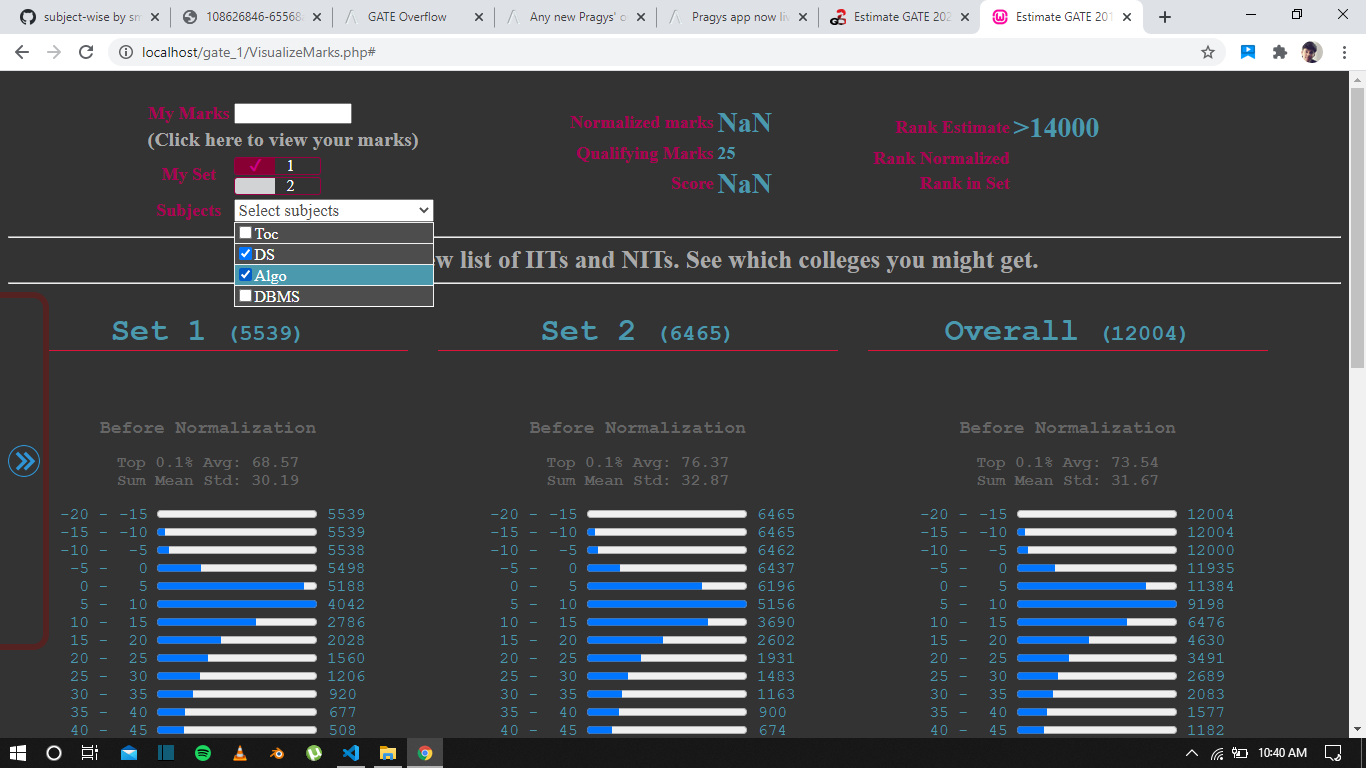
Task: Launch VLC media player from taskbar
Action: pyautogui.click(x=240, y=753)
